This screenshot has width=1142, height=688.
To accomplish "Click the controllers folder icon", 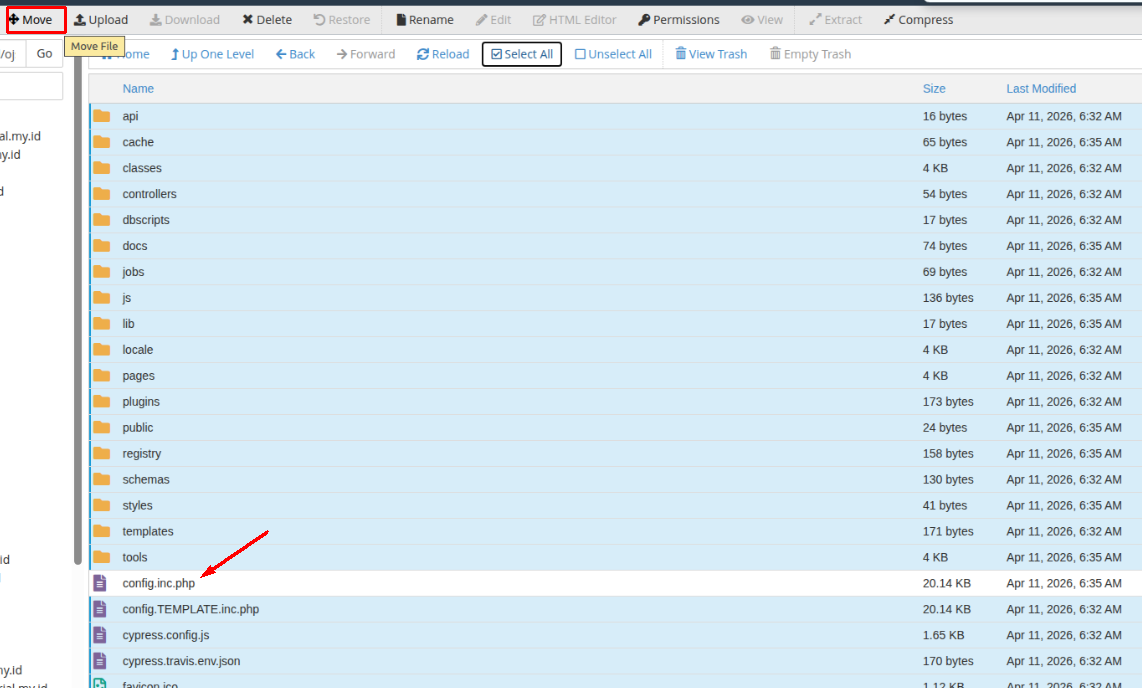I will 102,194.
